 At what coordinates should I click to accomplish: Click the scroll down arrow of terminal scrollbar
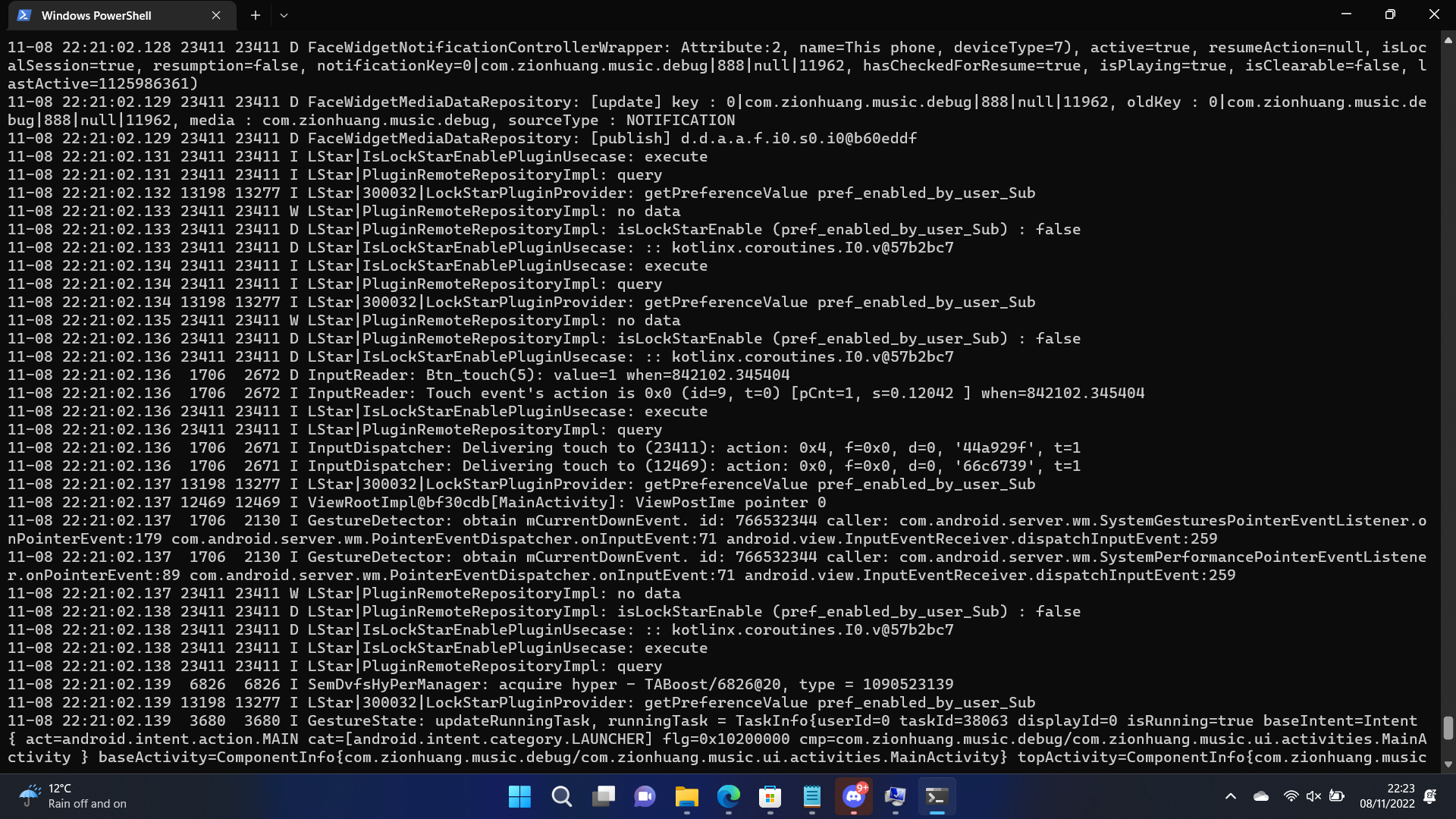click(x=1448, y=764)
